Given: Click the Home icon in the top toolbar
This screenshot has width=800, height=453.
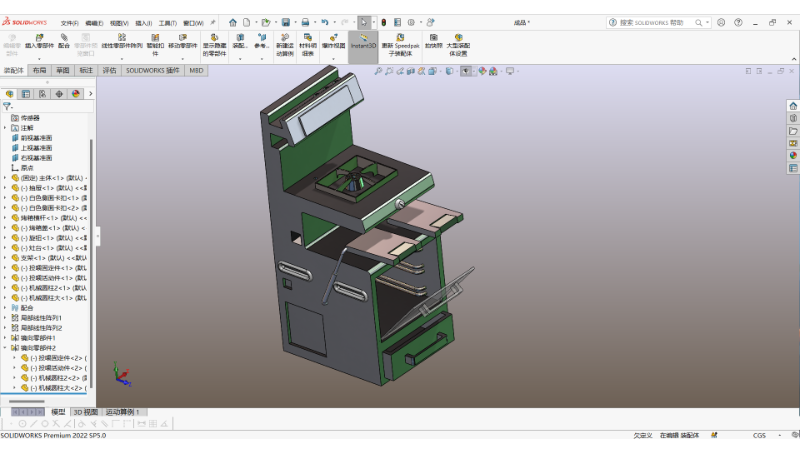Looking at the screenshot, I should coord(233,22).
